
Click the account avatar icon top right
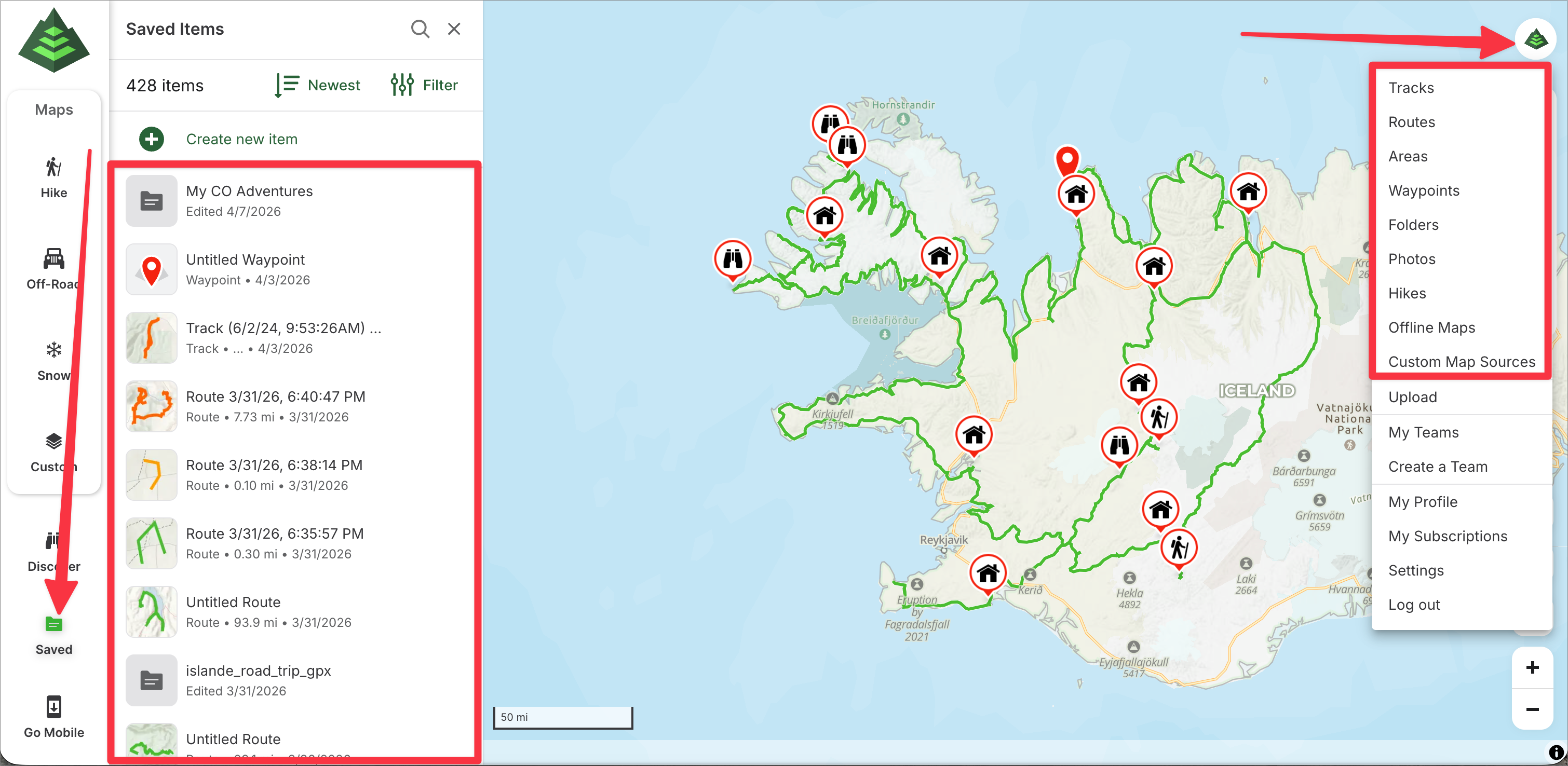pos(1535,39)
